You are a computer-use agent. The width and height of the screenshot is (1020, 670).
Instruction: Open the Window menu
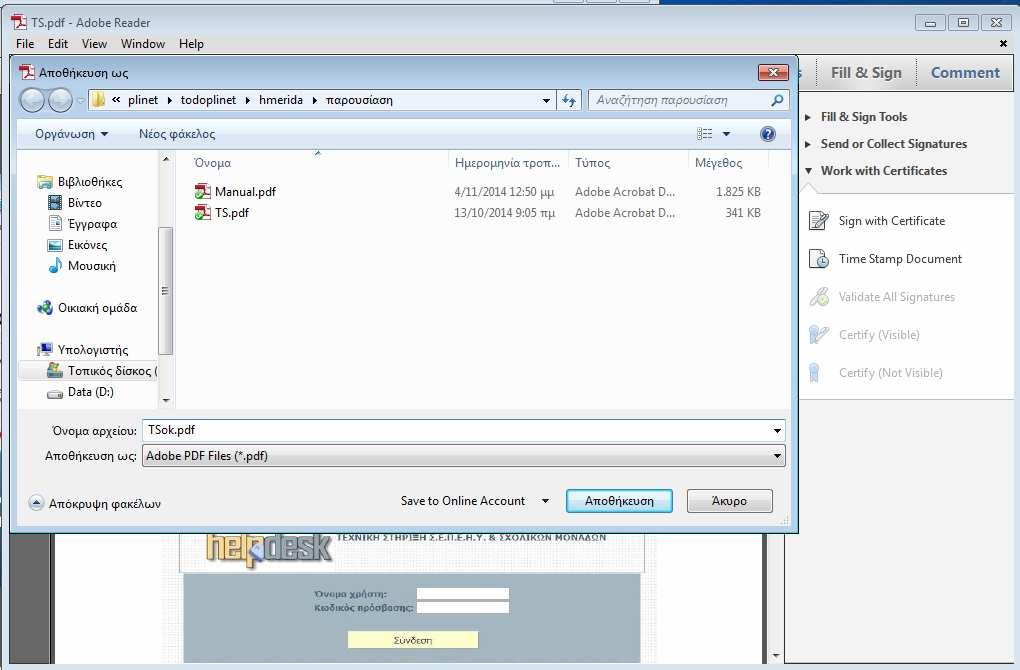coord(142,44)
